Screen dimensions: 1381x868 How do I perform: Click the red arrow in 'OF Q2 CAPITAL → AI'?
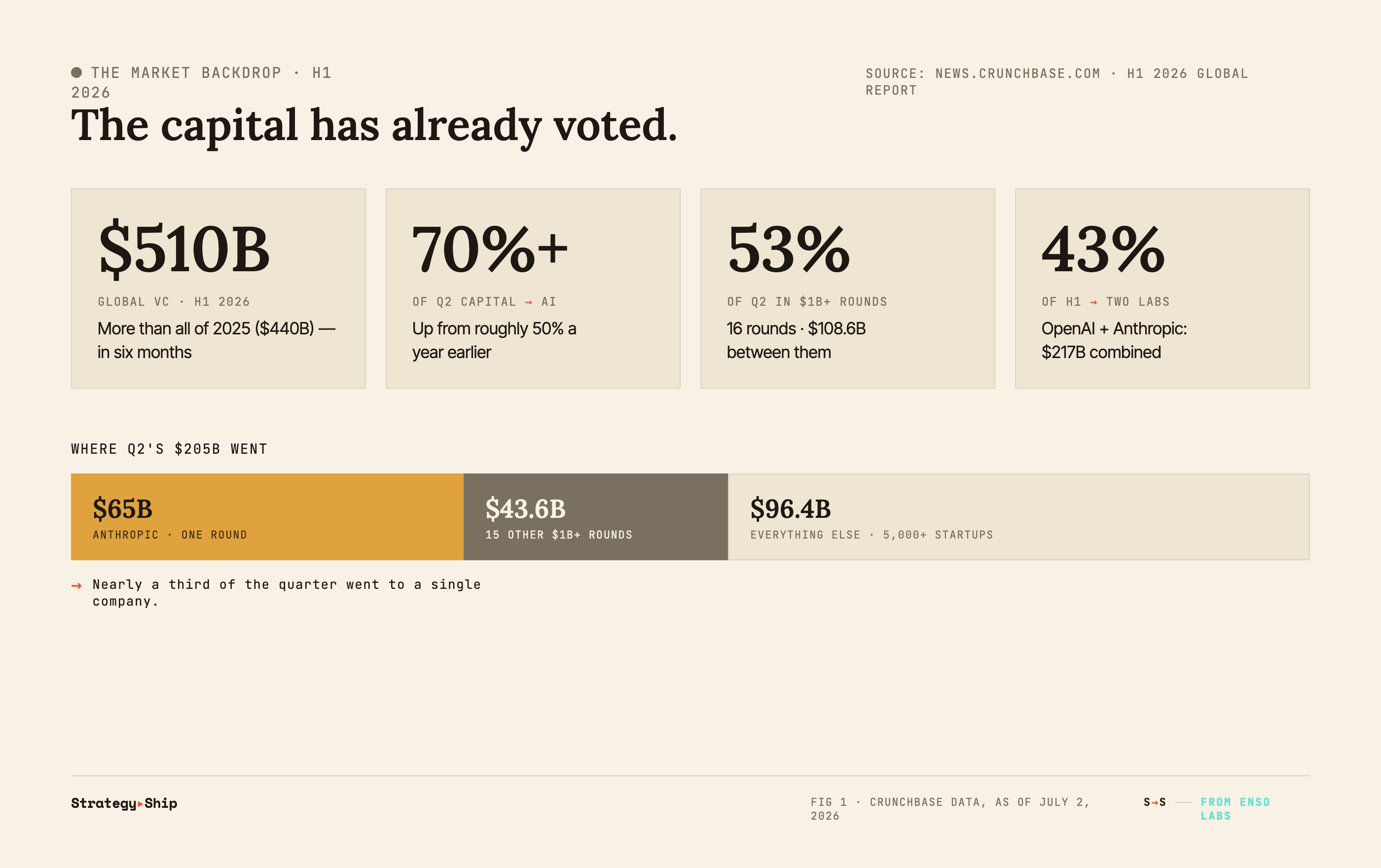point(529,302)
